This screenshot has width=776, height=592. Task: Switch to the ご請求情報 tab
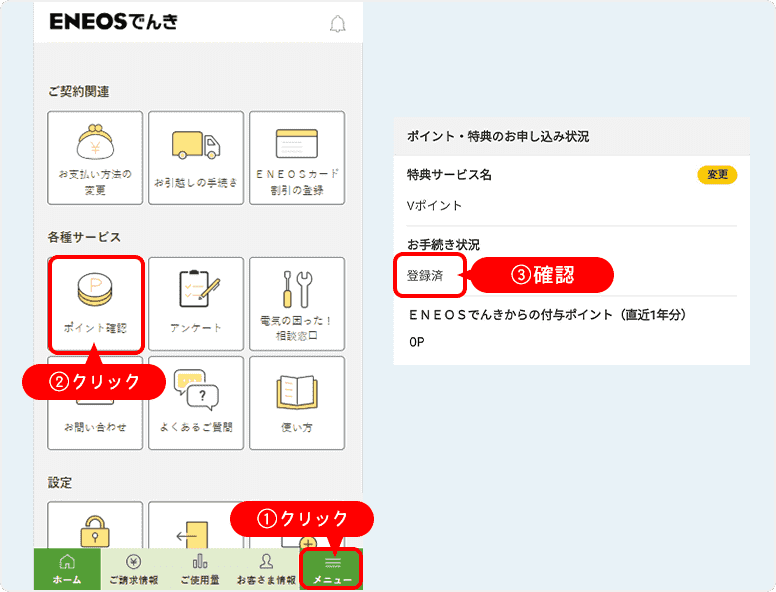click(134, 569)
